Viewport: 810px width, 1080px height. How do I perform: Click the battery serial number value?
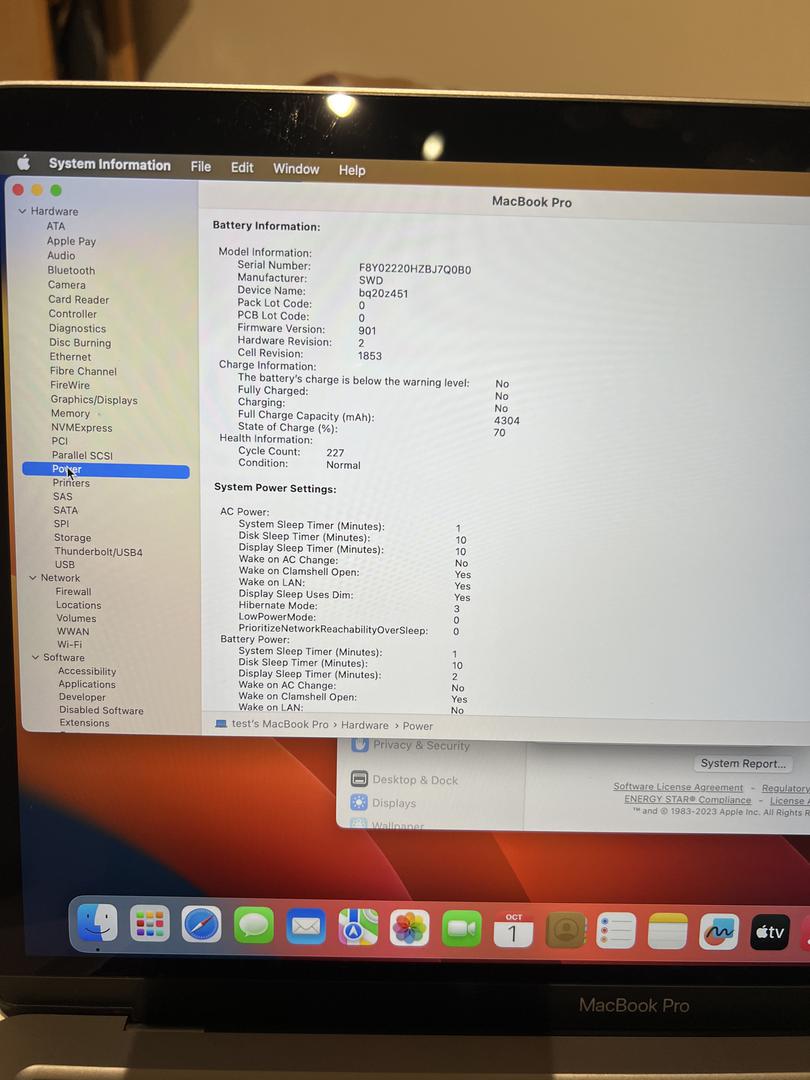(x=415, y=269)
